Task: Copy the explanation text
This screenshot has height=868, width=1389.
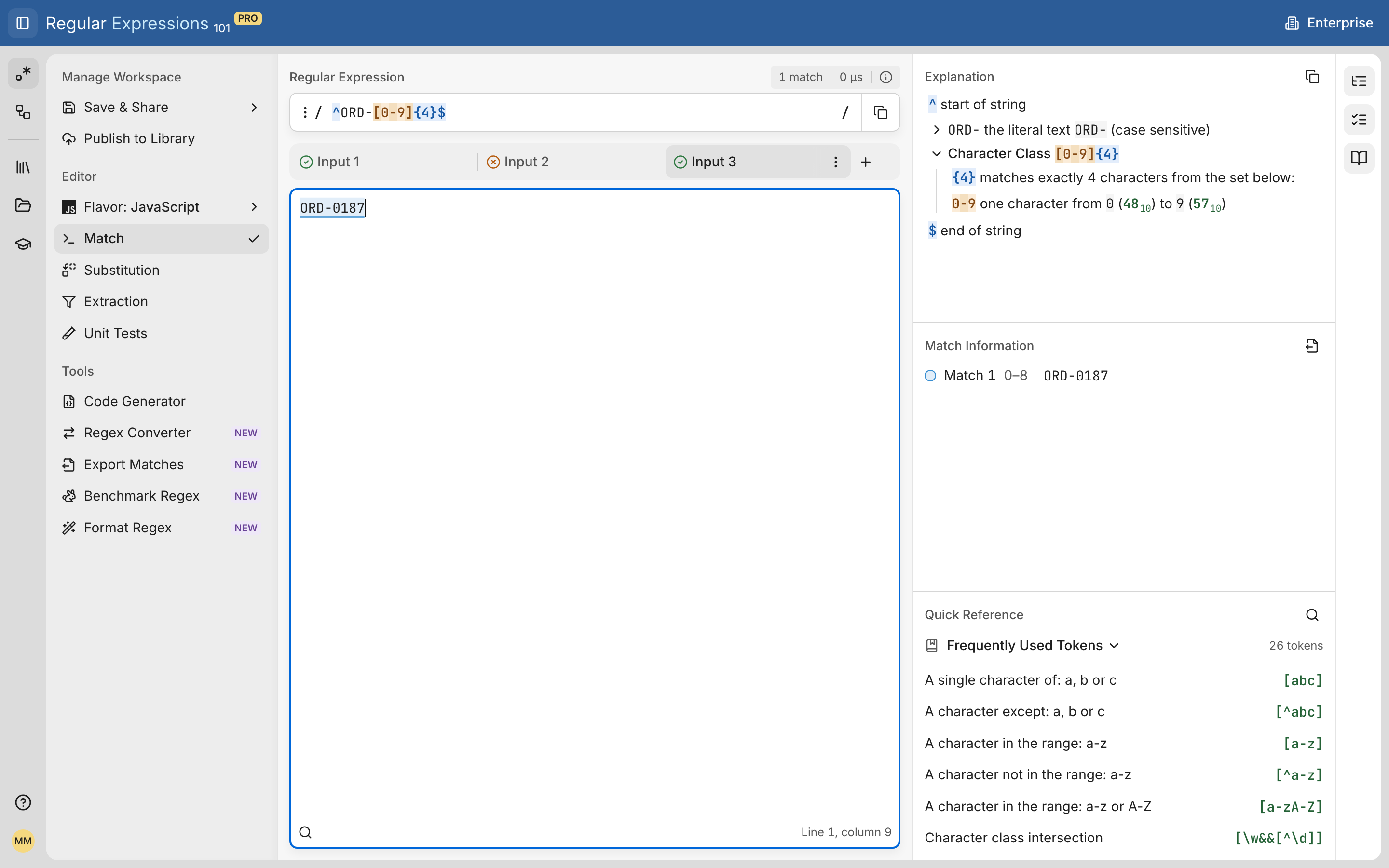Action: coord(1311,76)
